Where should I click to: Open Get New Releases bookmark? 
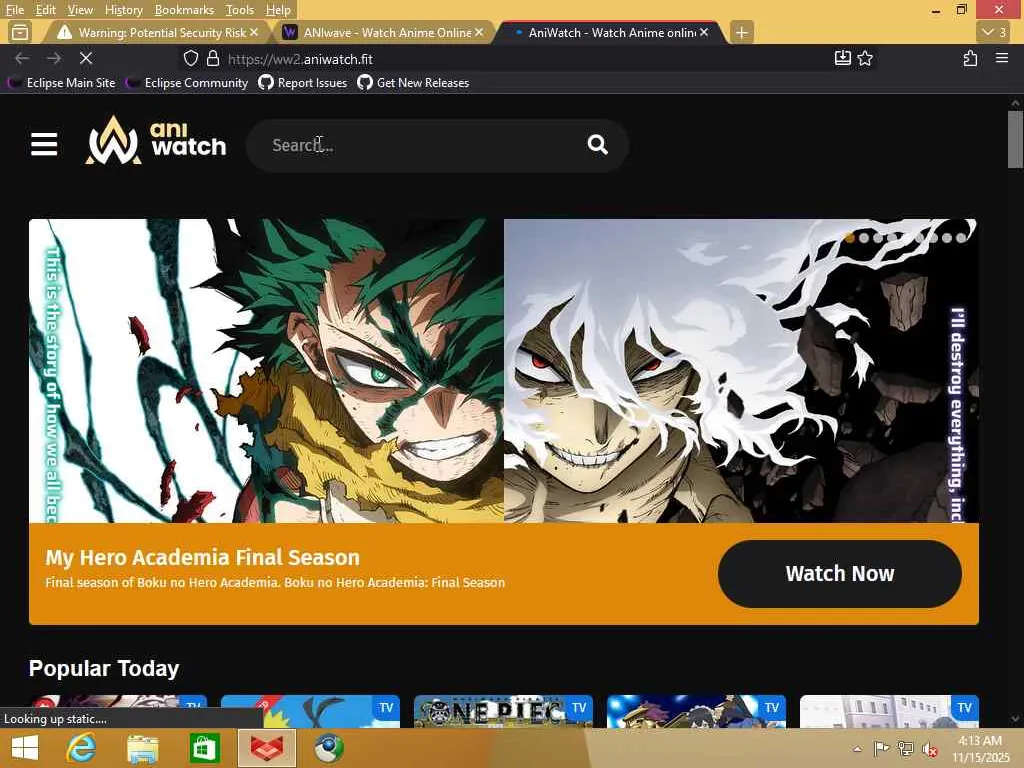click(413, 83)
